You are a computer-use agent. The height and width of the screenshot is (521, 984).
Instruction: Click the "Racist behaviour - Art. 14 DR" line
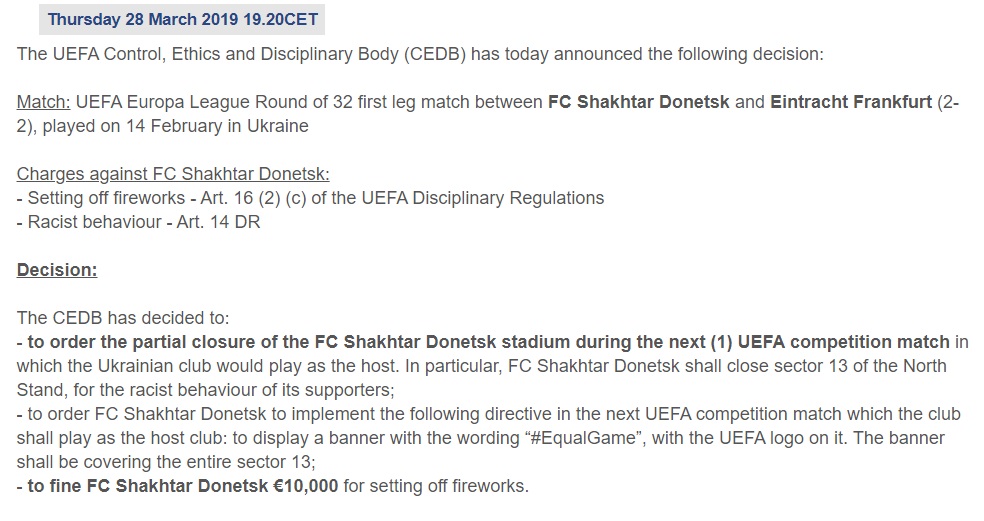(138, 222)
